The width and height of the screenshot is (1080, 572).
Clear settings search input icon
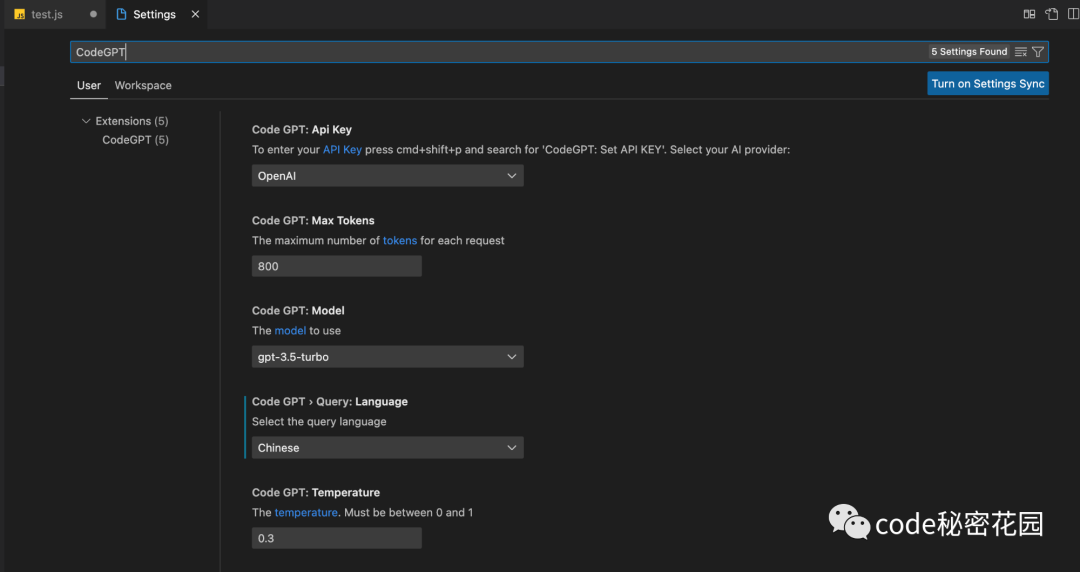tap(1021, 52)
